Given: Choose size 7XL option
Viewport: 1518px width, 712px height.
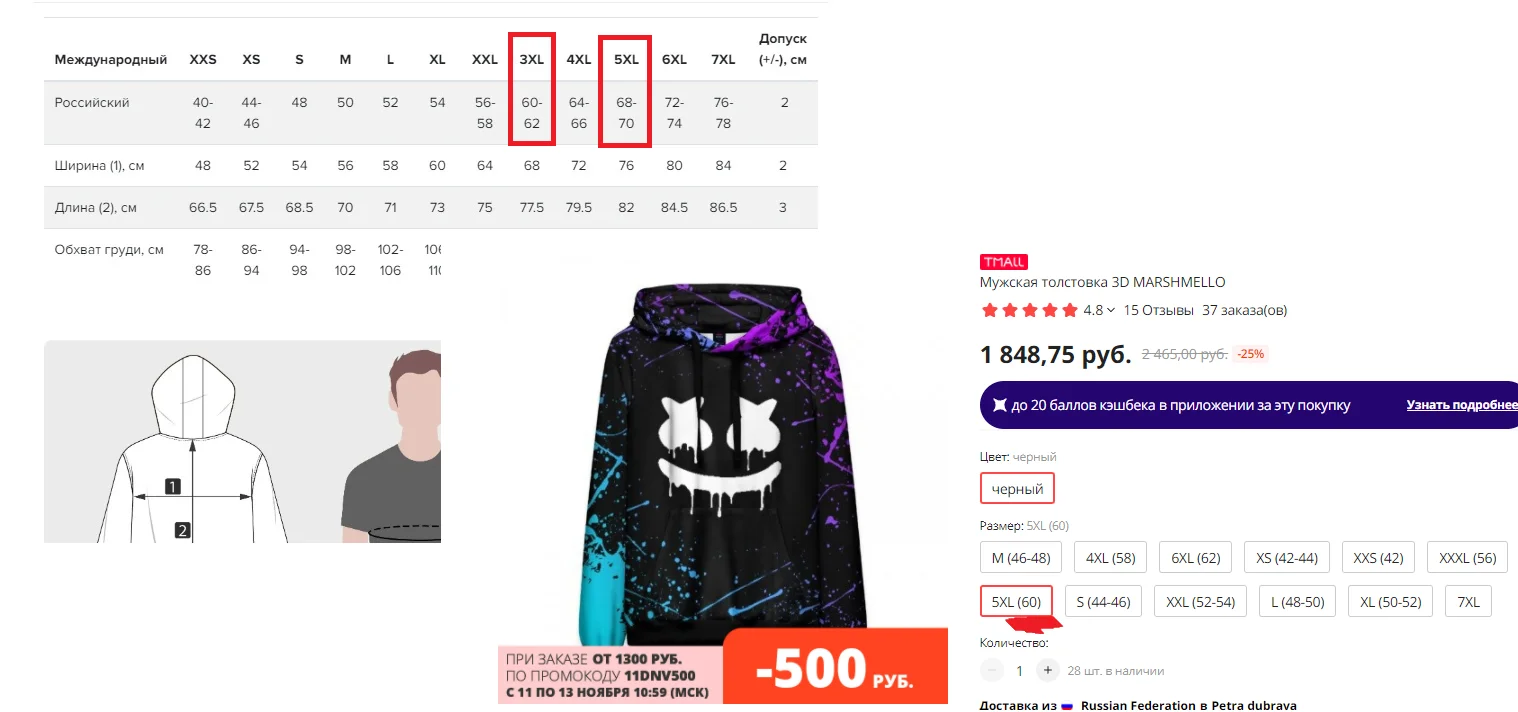Looking at the screenshot, I should coord(1469,602).
